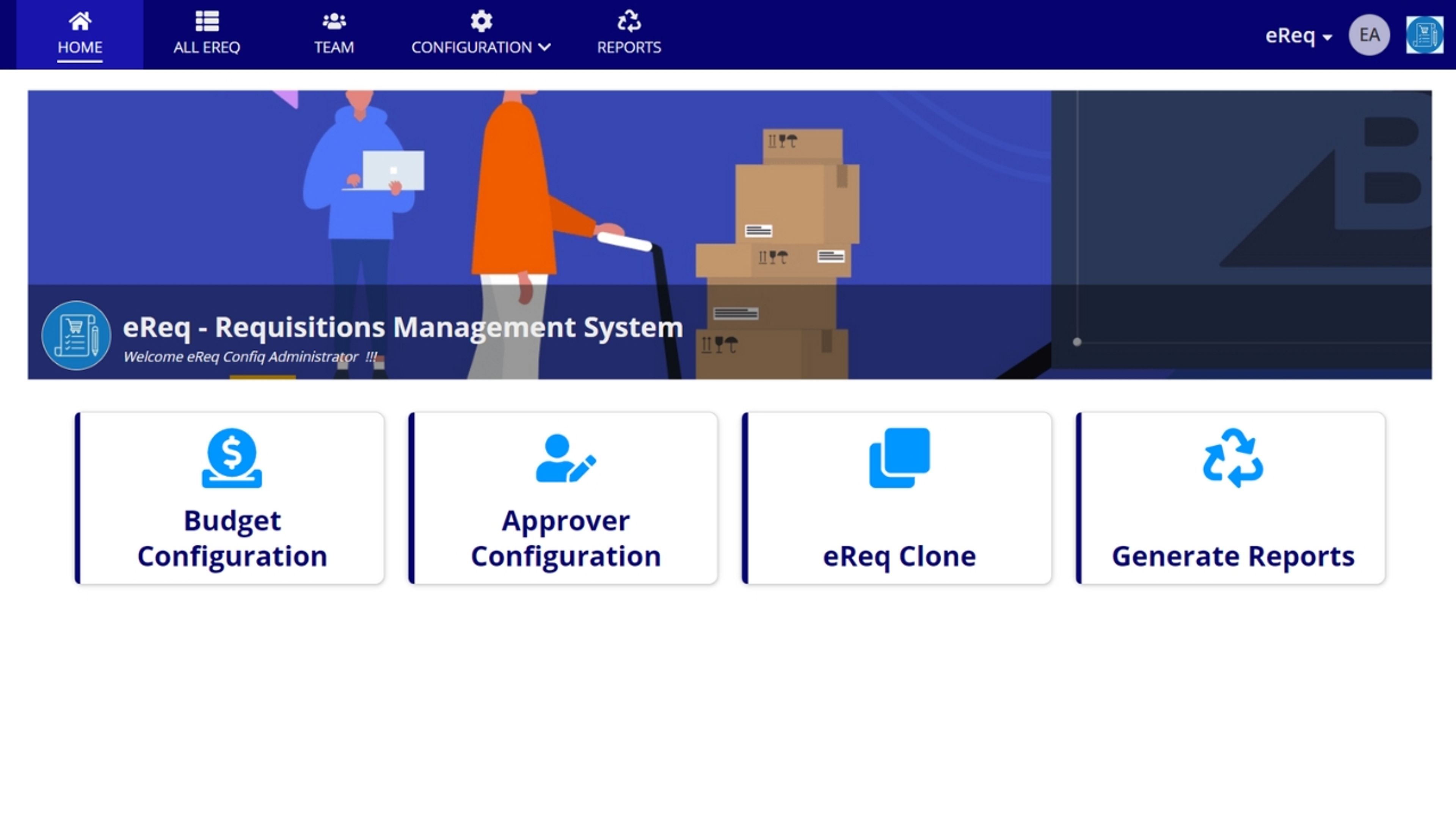The image size is (1456, 819).
Task: Click the eReq logo in banner
Action: (x=76, y=336)
